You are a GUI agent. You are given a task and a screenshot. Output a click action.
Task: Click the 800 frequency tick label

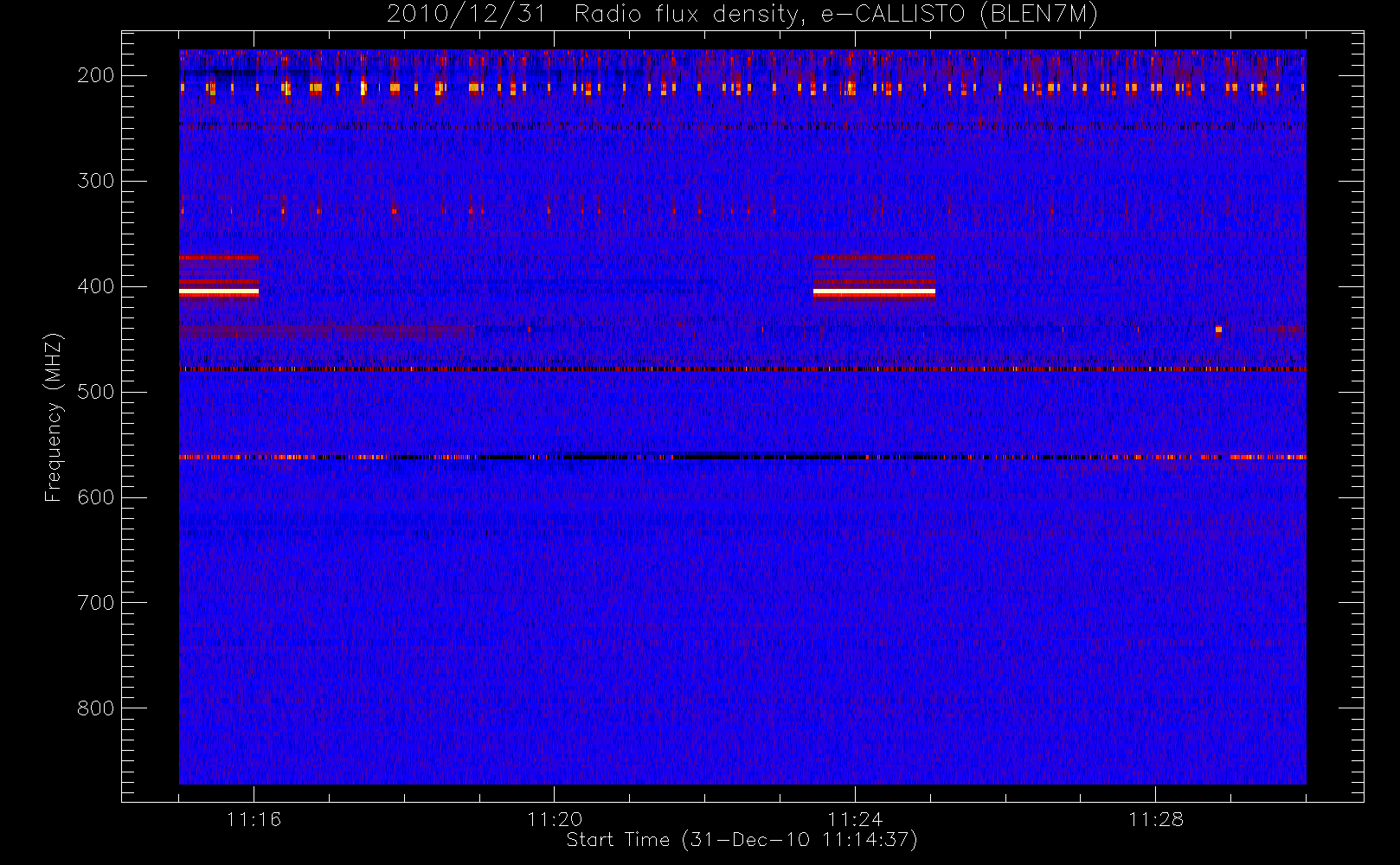[x=96, y=708]
